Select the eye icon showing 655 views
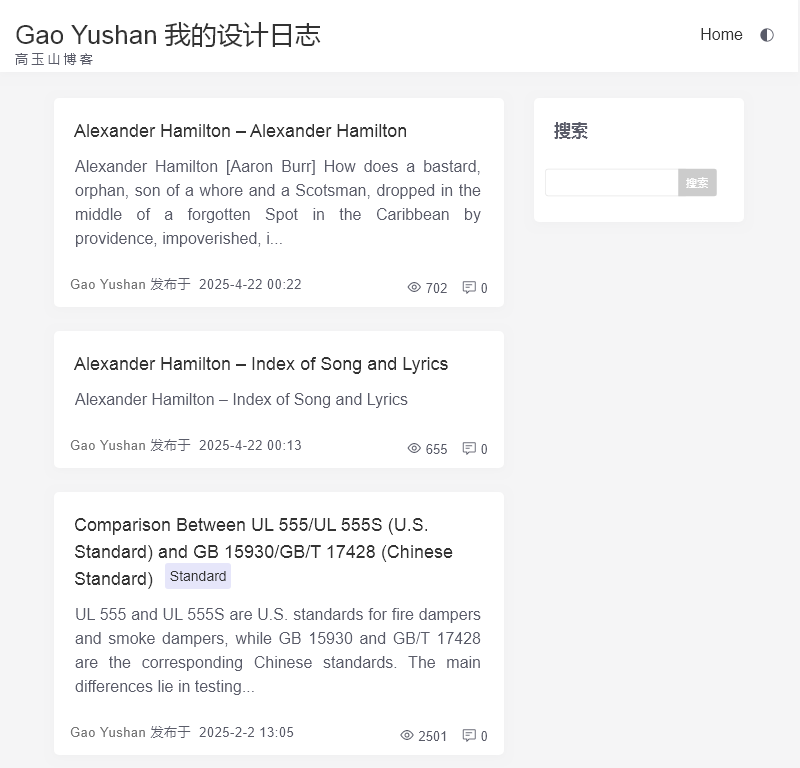This screenshot has width=800, height=768. [x=413, y=448]
